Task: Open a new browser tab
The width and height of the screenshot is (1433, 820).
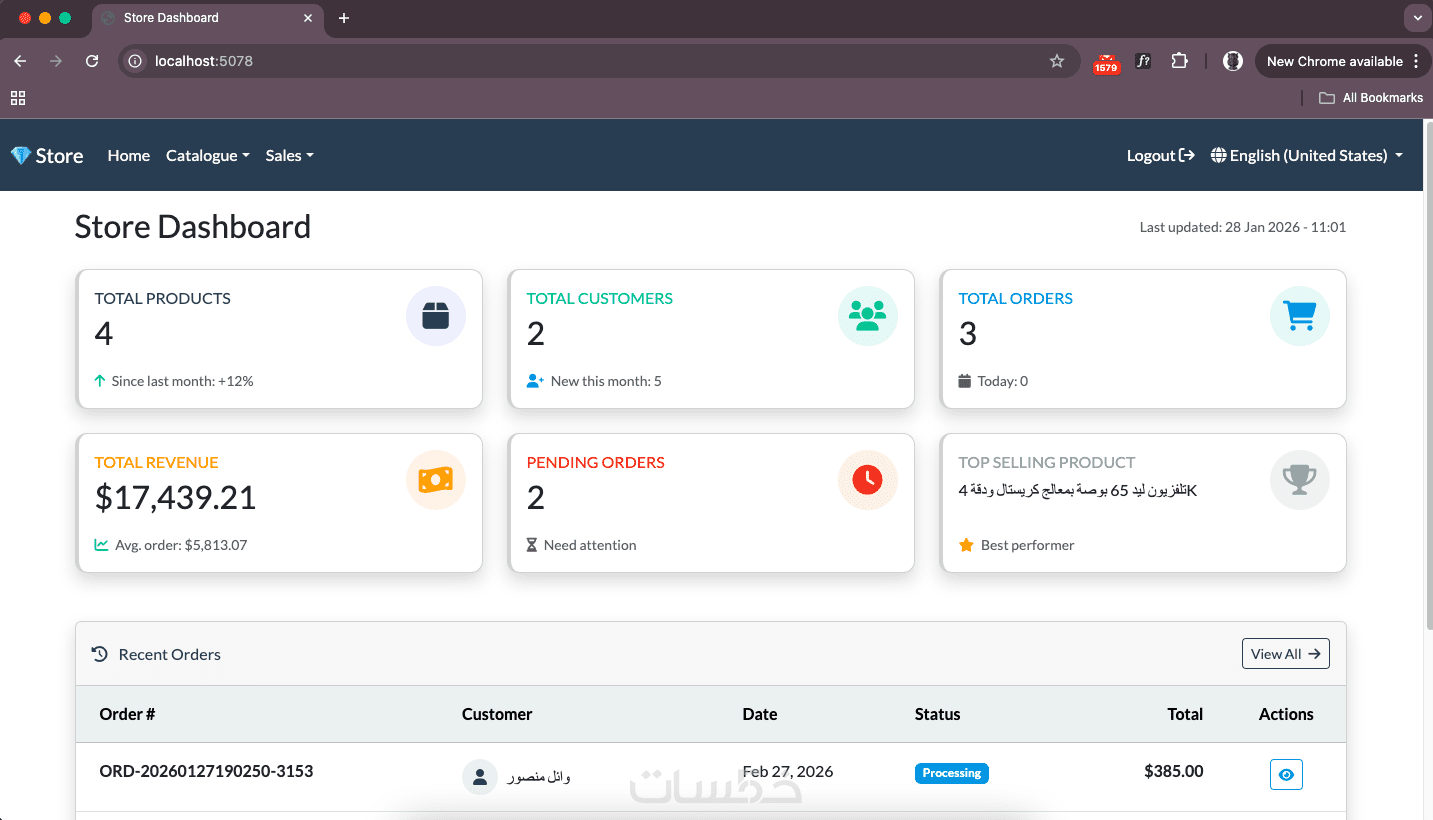Action: pyautogui.click(x=344, y=18)
